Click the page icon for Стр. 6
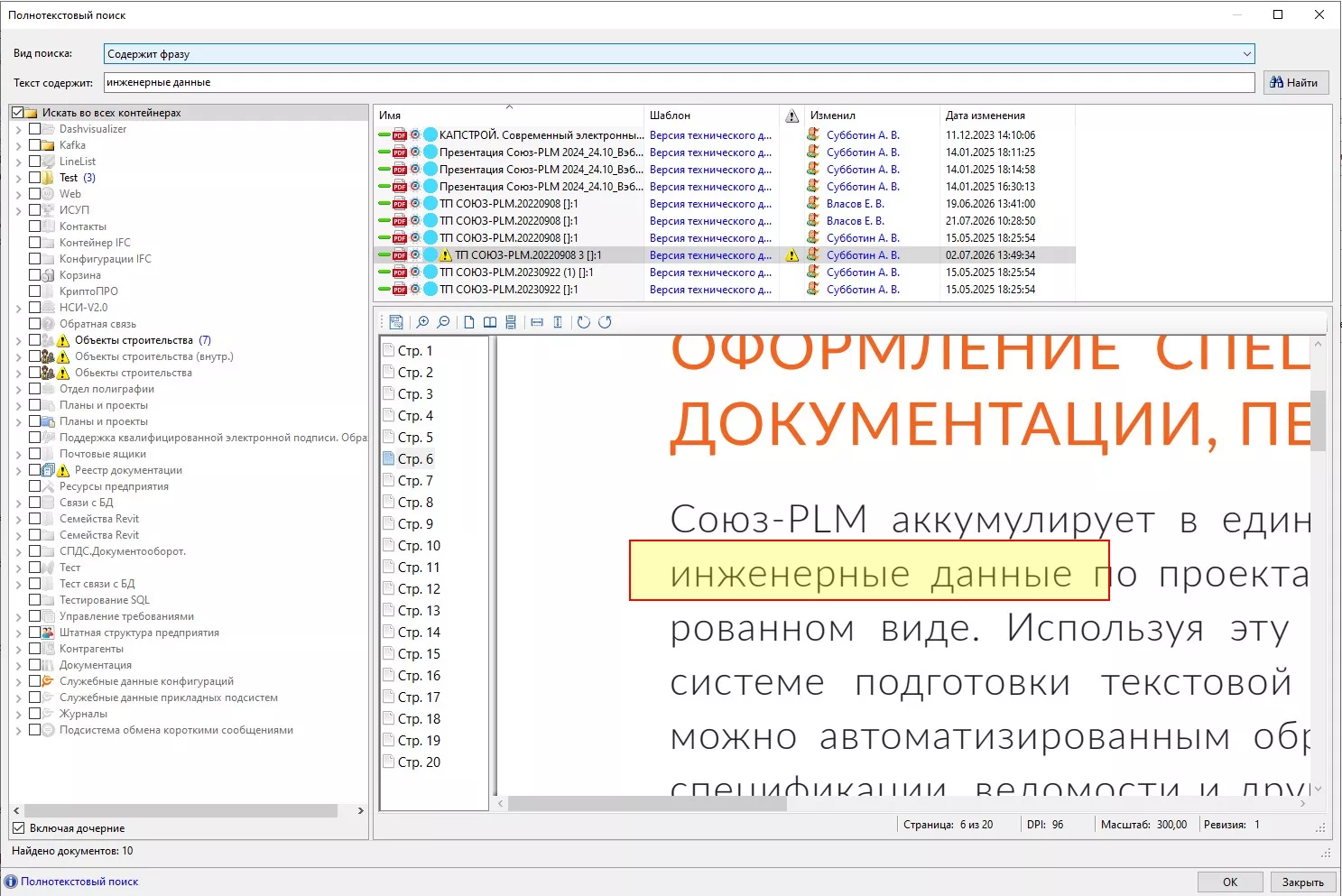1342x896 pixels. [389, 458]
